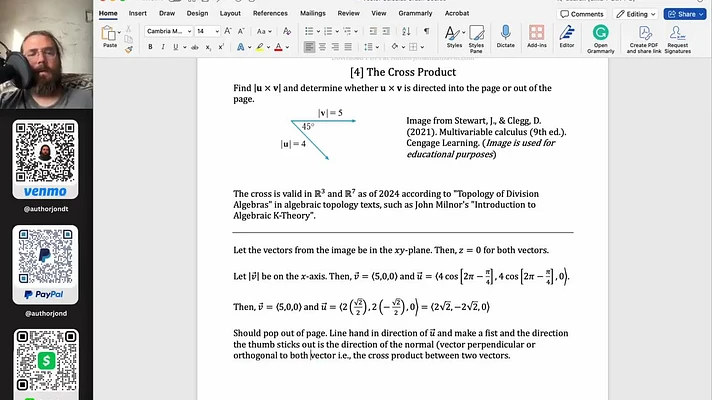The width and height of the screenshot is (712, 400).
Task: Click the Cut scissors icon
Action: (x=129, y=29)
